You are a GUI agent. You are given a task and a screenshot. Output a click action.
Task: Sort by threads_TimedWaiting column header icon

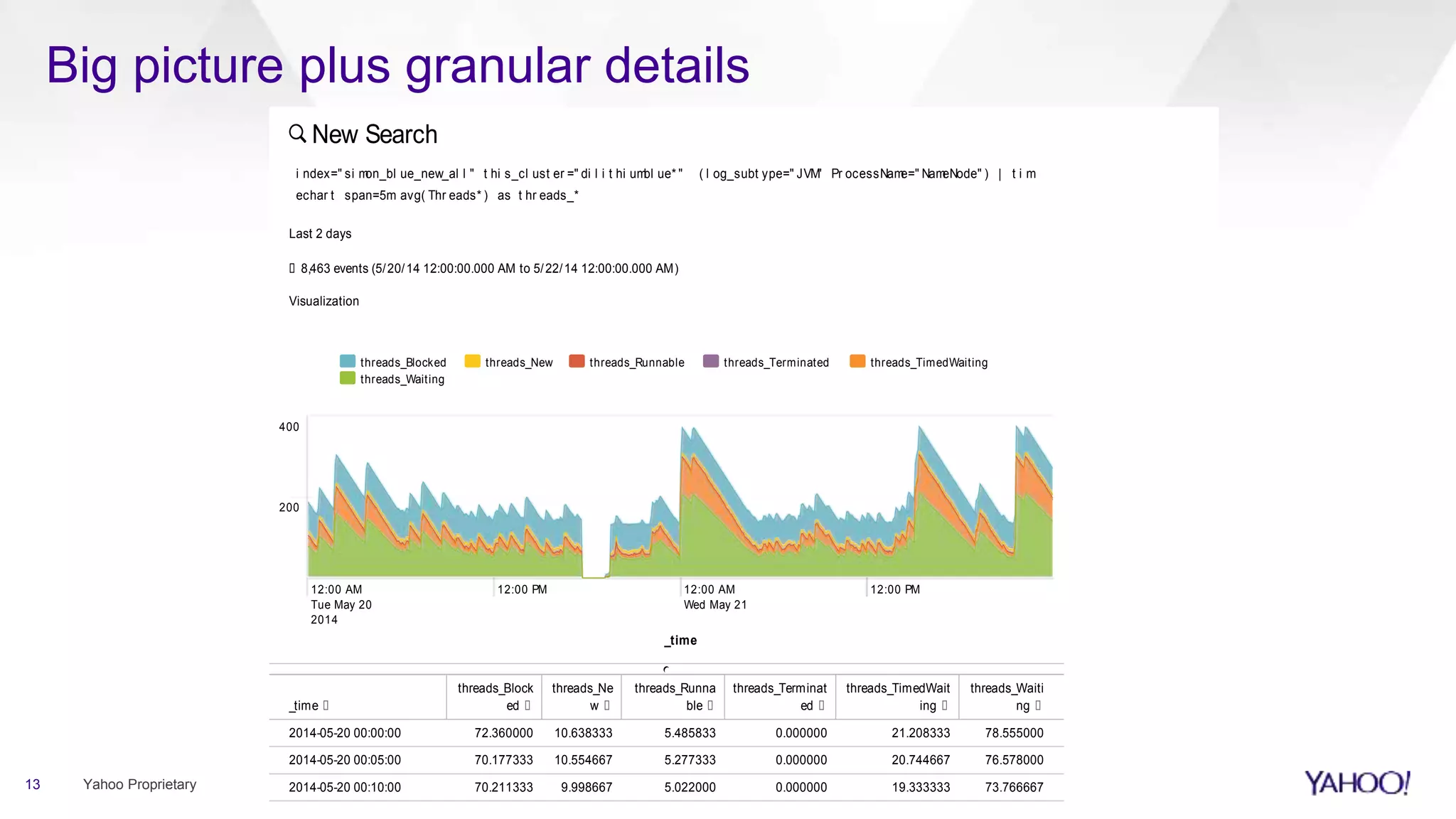pos(944,705)
